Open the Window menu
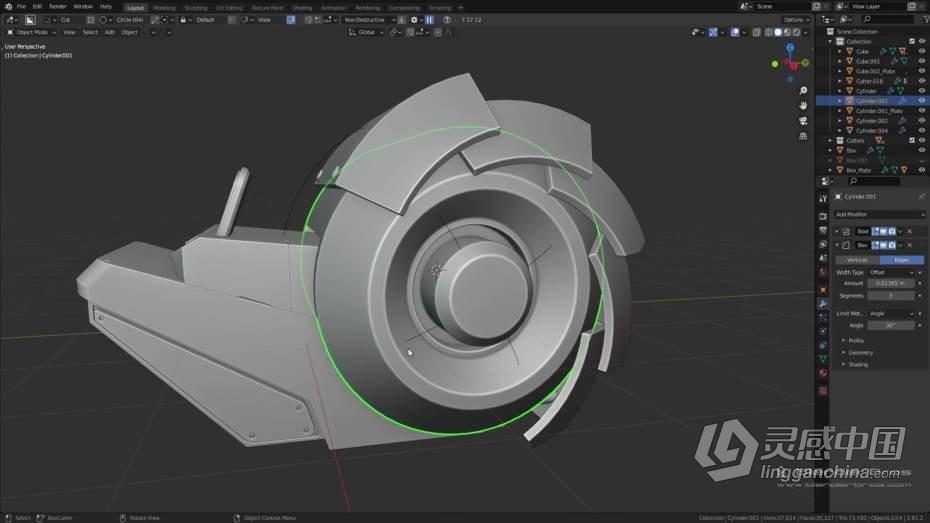Screen dimensions: 930x523 click(x=83, y=7)
